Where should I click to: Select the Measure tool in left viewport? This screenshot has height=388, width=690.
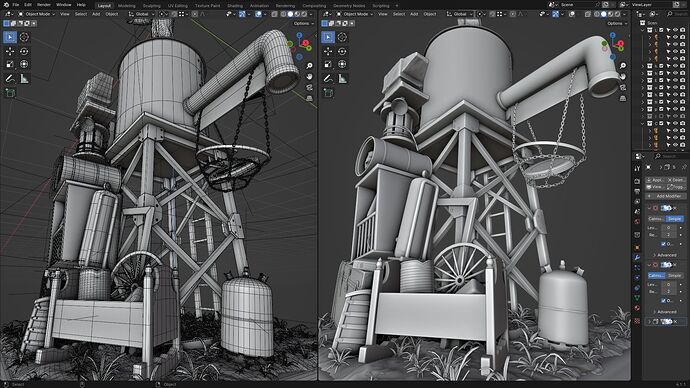coord(24,79)
